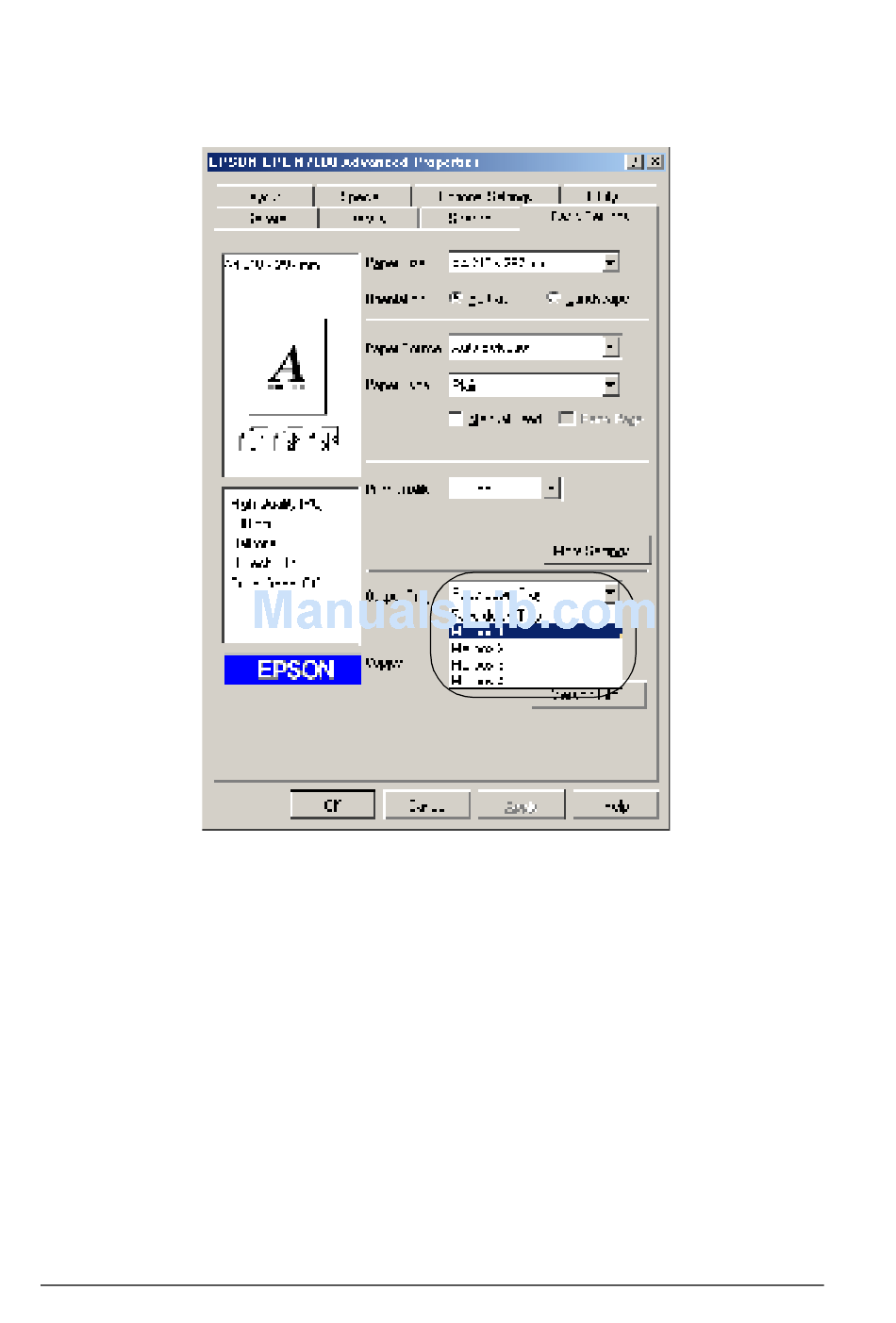
Task: Switch to the Layout tab
Action: pos(265,196)
